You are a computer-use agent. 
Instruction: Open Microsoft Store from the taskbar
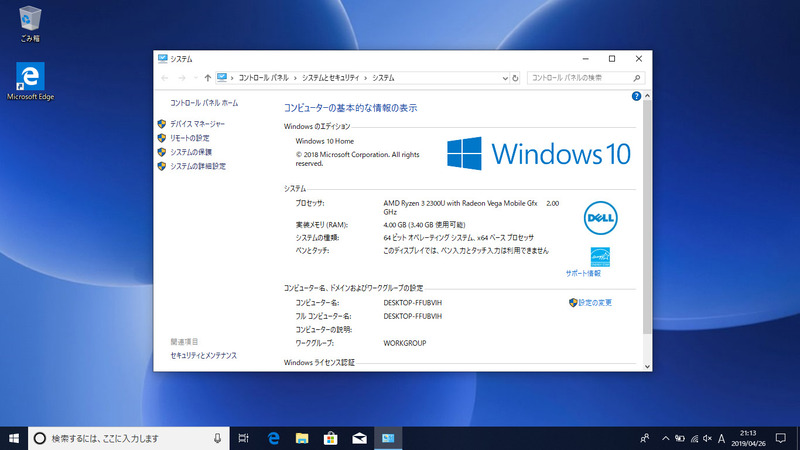(331, 438)
